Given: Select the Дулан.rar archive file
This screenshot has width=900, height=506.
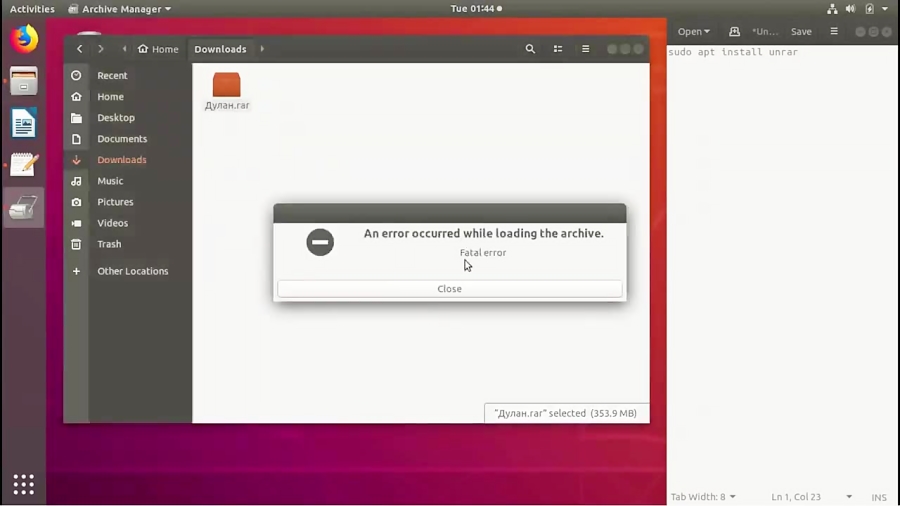Looking at the screenshot, I should tap(227, 91).
